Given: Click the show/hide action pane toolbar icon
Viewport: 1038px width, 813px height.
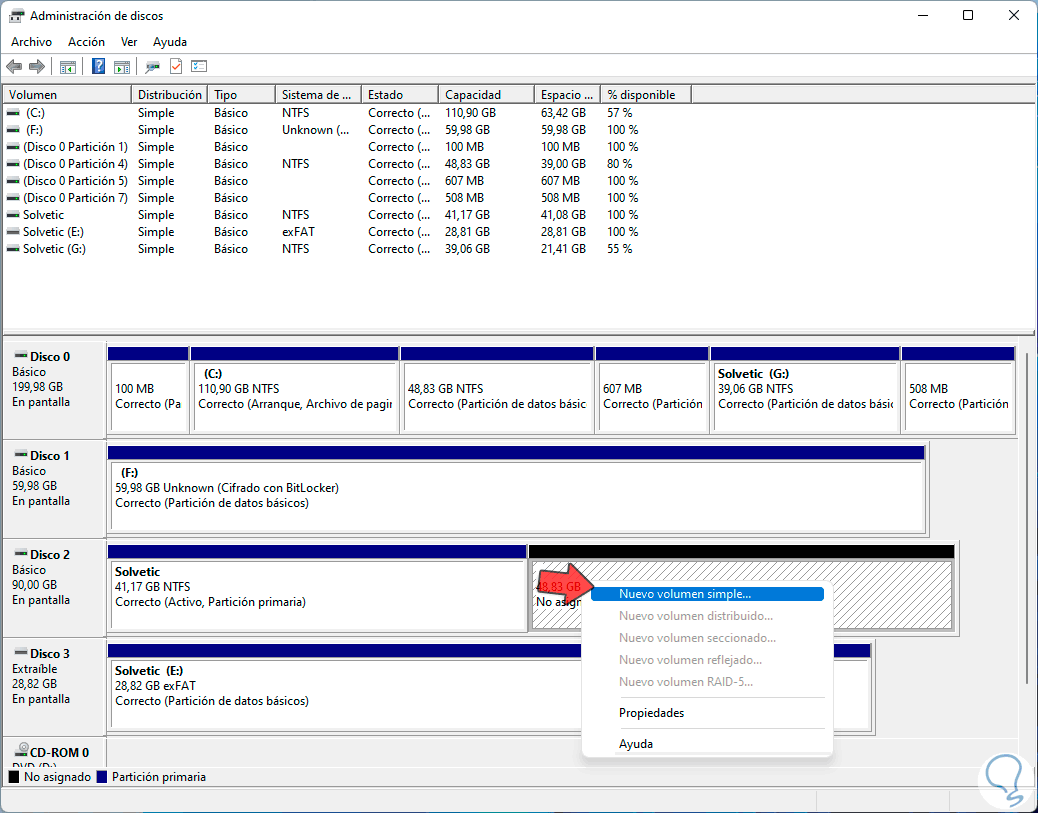Looking at the screenshot, I should 122,67.
